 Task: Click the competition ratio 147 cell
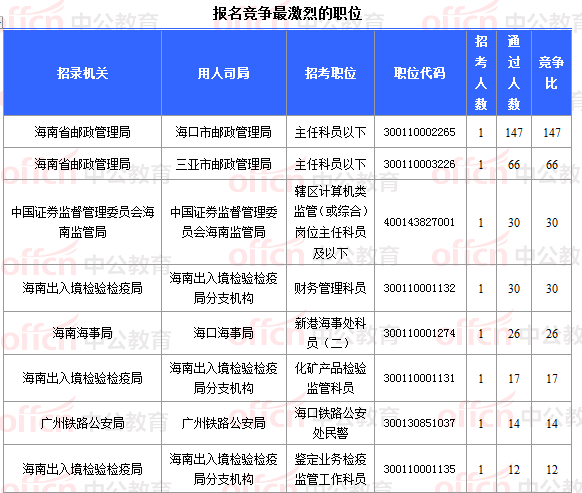[x=552, y=133]
